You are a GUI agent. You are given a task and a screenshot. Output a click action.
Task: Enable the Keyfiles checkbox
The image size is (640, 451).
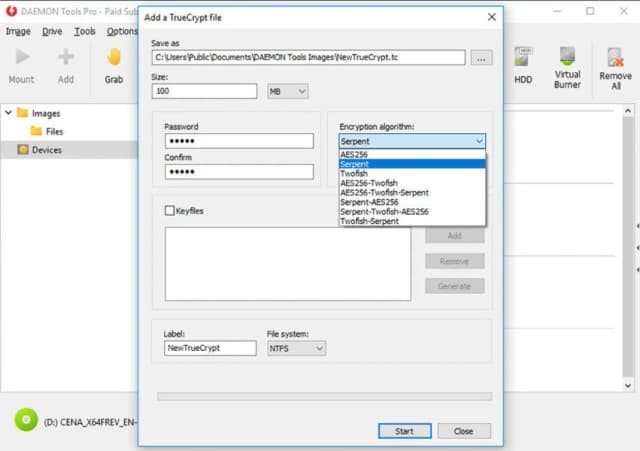[x=169, y=211]
